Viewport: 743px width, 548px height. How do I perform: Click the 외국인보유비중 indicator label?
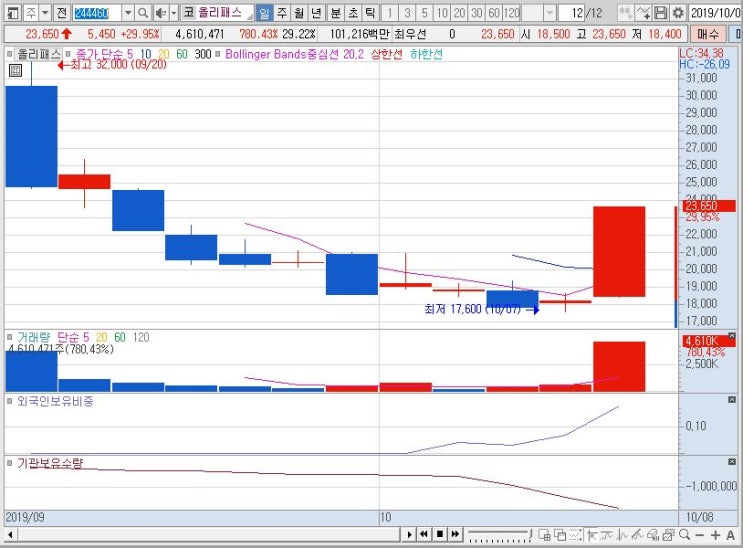point(55,401)
